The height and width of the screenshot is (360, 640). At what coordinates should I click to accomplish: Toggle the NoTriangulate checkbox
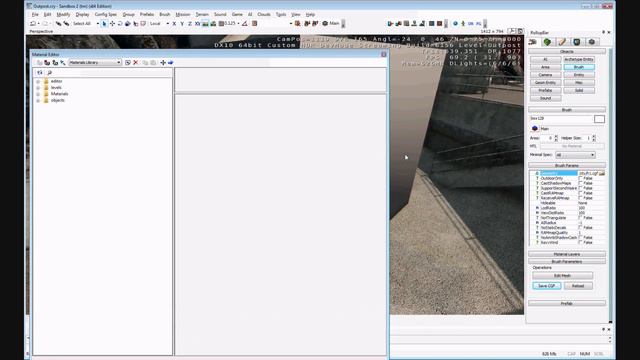(x=580, y=218)
